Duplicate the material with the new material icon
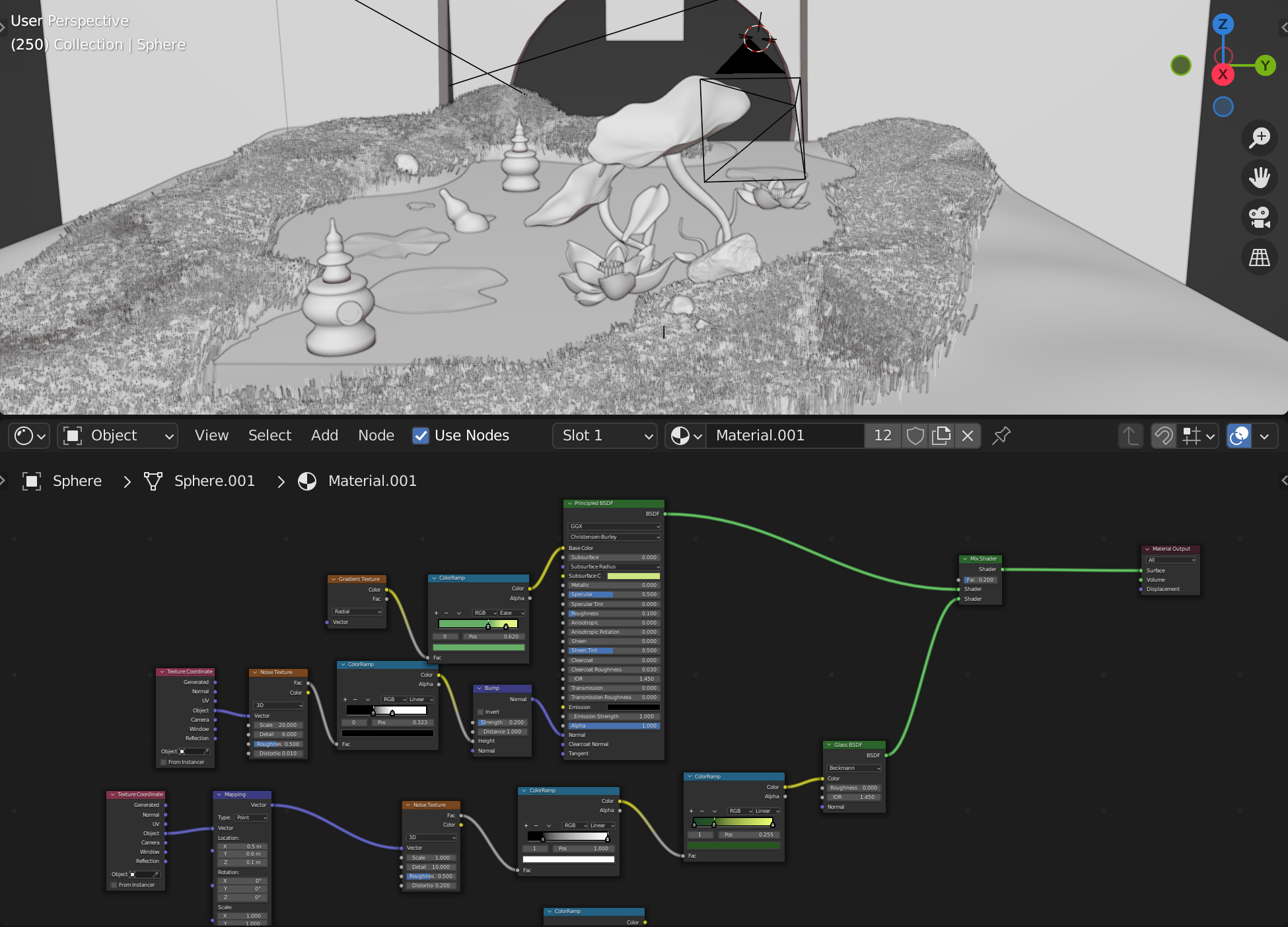This screenshot has width=1288, height=927. pos(941,436)
